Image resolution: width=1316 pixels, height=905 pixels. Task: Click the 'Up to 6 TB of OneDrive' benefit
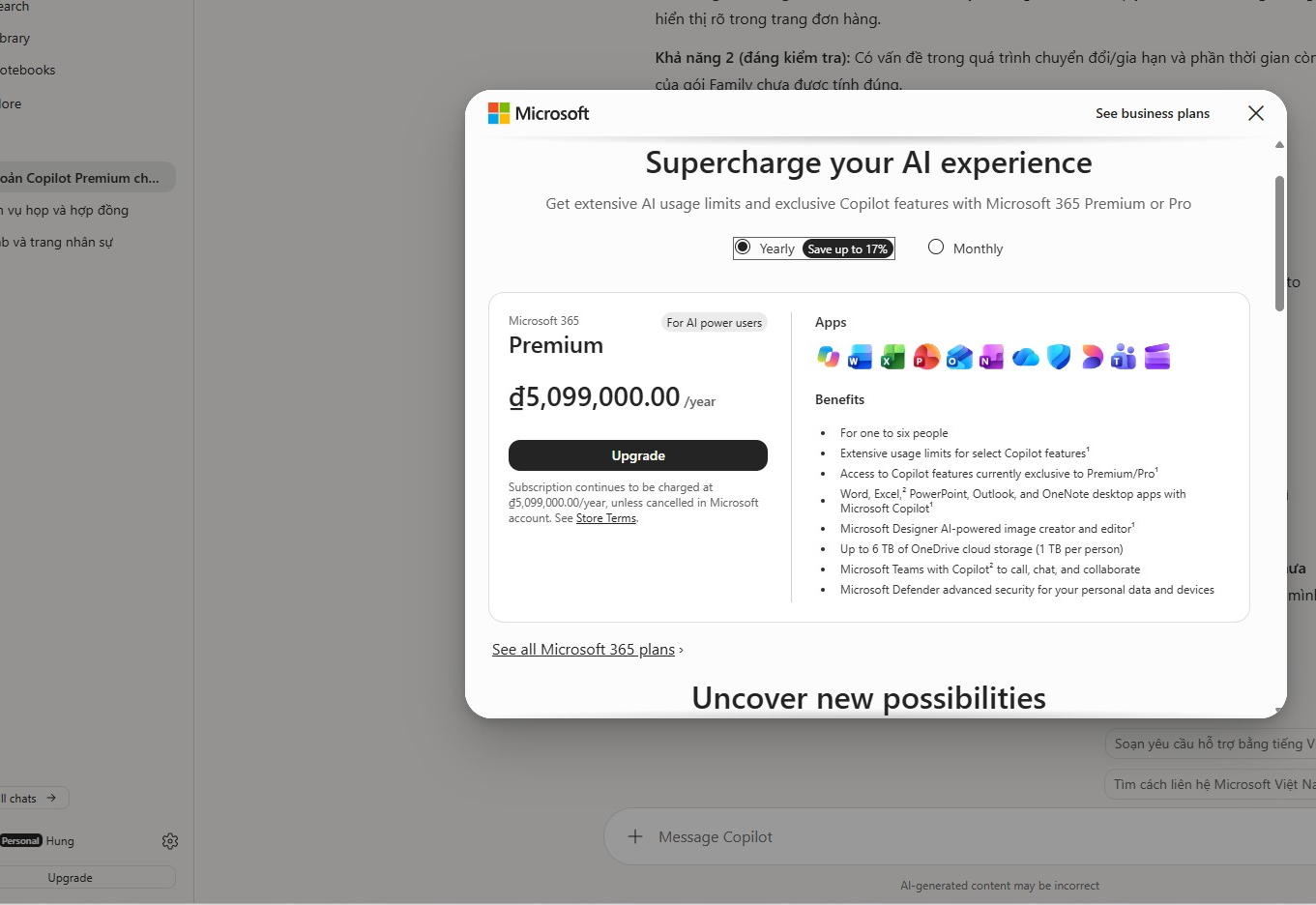click(x=981, y=549)
